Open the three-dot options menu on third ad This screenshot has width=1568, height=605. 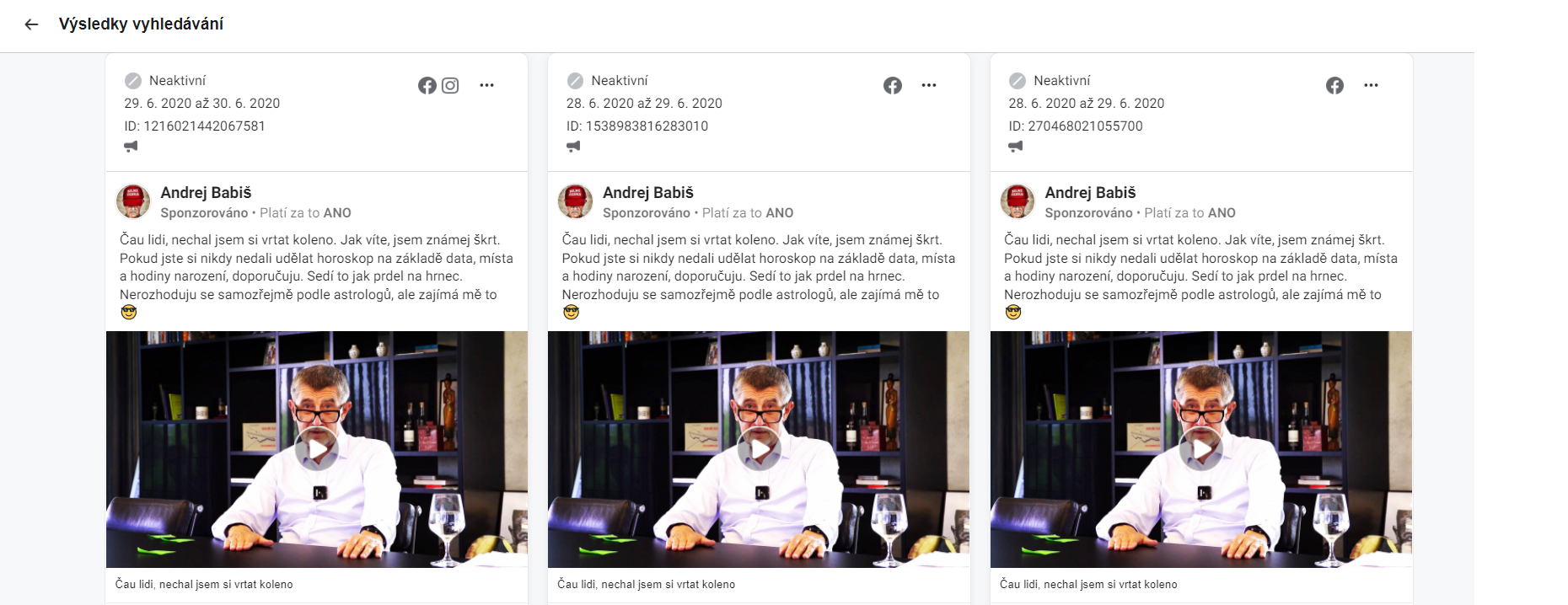[x=1371, y=85]
